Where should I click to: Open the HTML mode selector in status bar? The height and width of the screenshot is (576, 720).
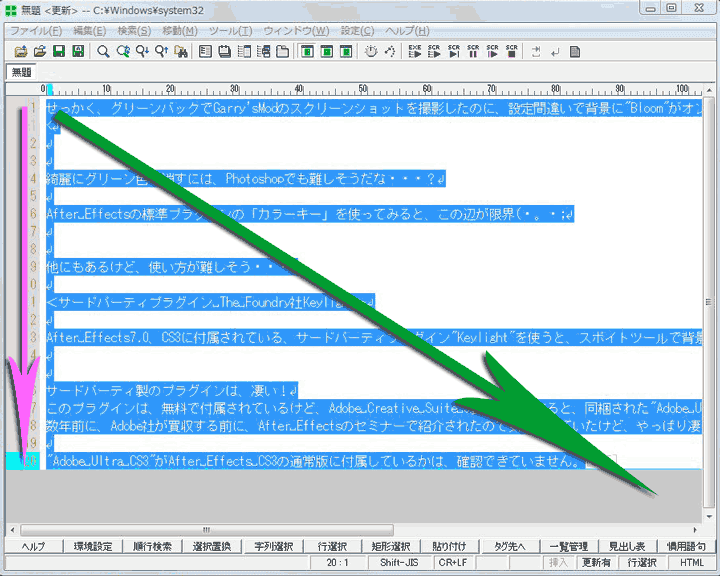[x=692, y=563]
